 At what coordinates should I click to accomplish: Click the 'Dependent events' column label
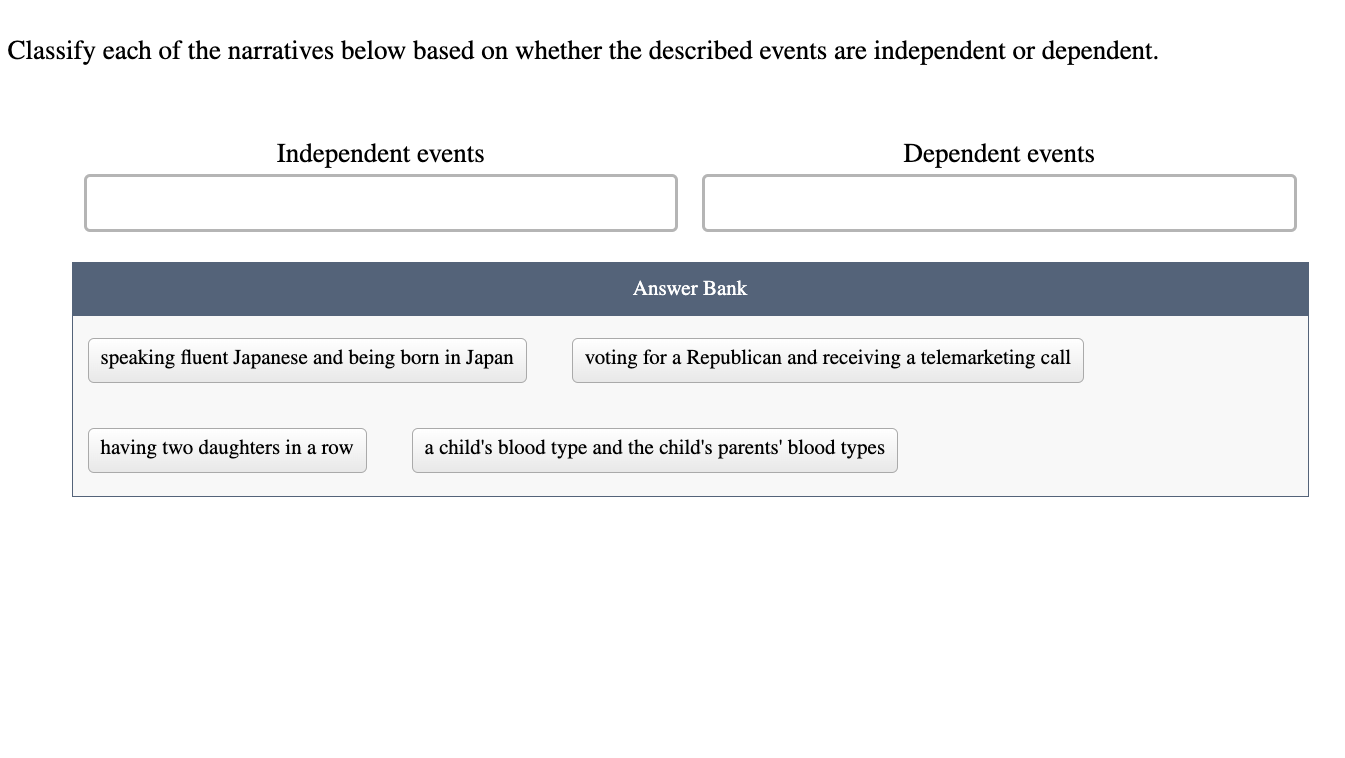click(997, 153)
